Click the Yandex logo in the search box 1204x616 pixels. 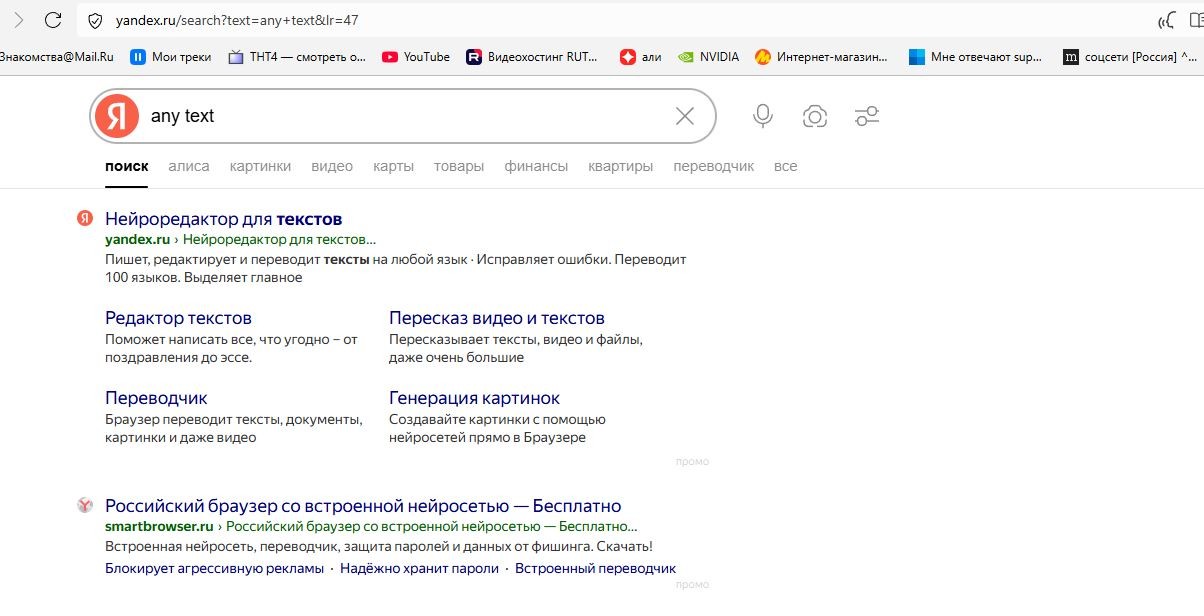click(117, 116)
